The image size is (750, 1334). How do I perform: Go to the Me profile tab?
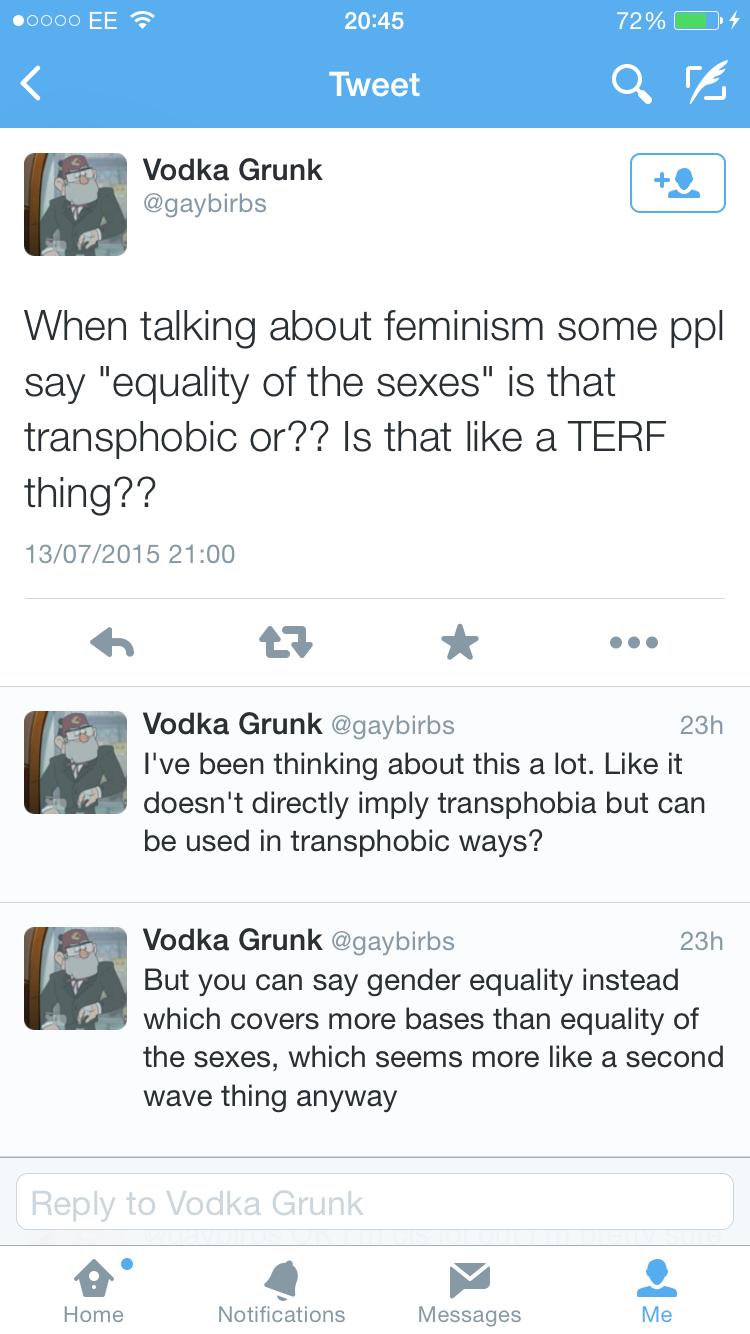tap(657, 1291)
